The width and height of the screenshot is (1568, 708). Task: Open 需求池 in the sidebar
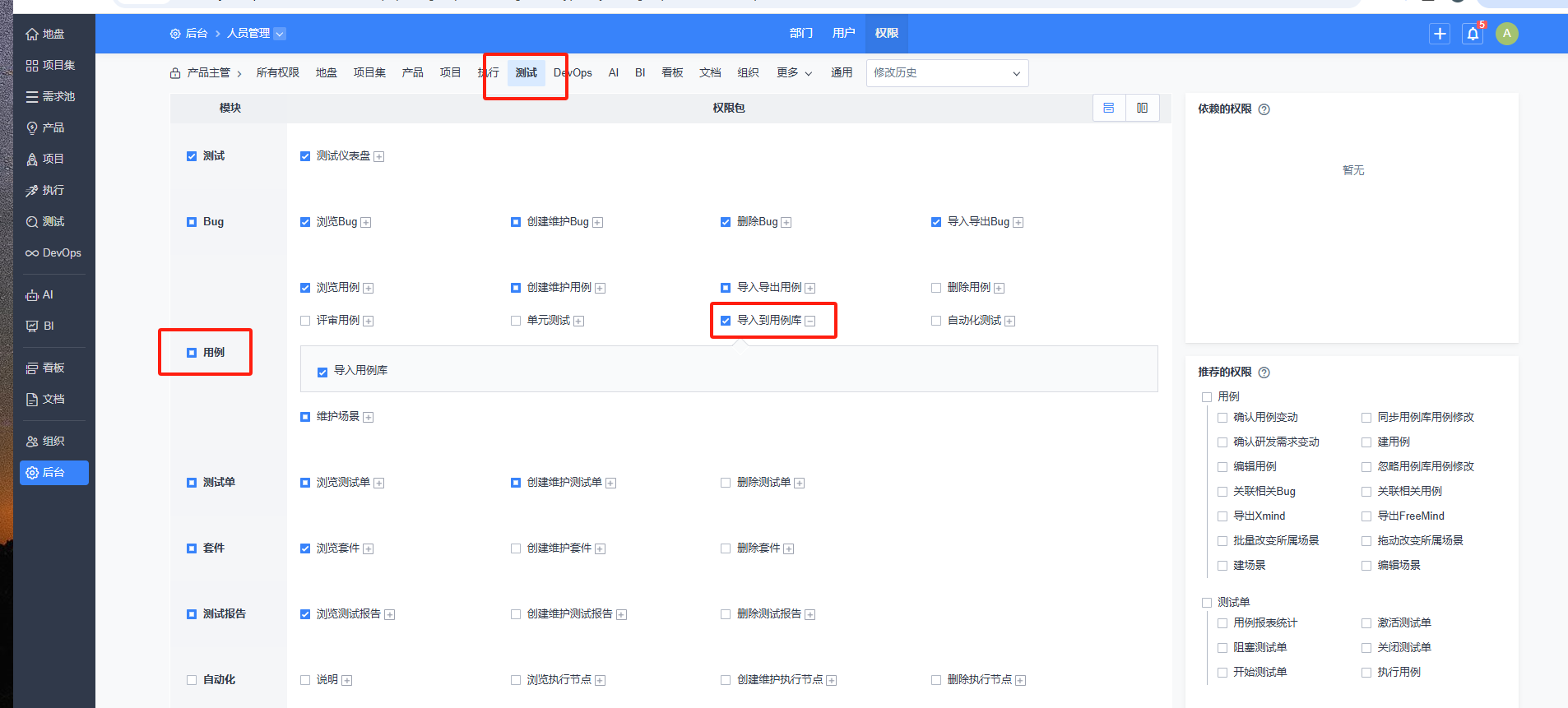[51, 97]
